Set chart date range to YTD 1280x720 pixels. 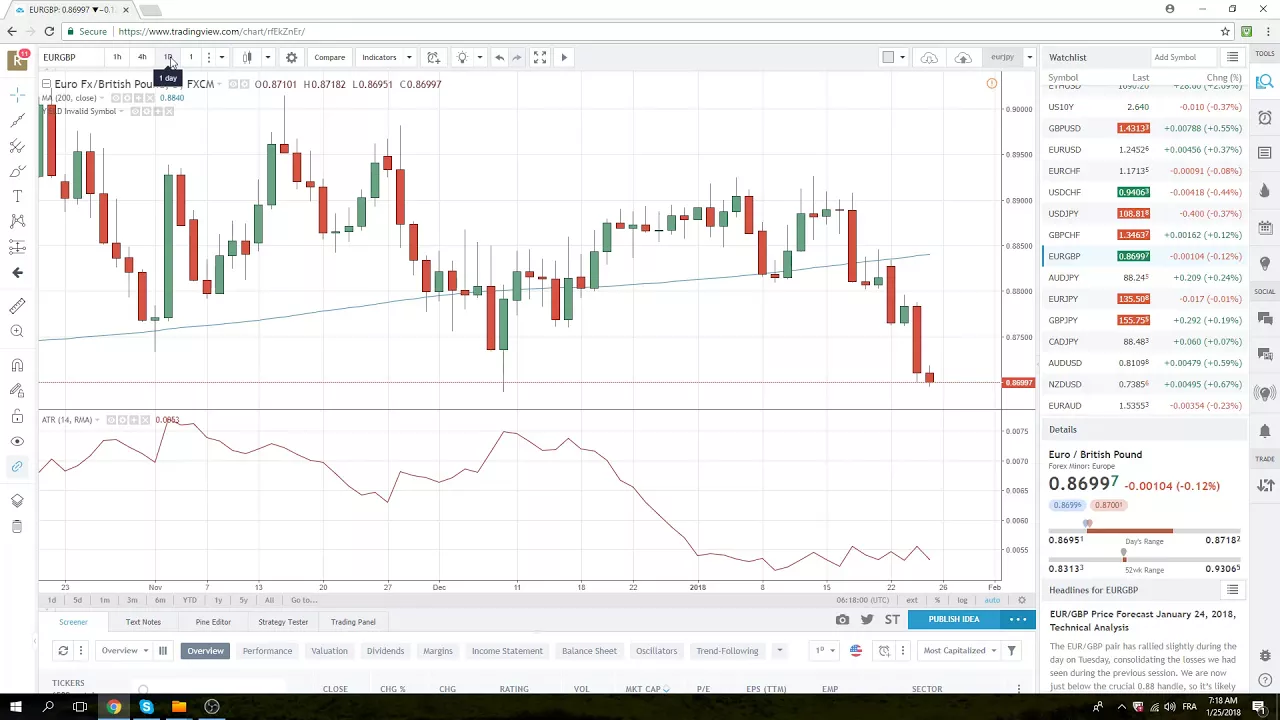(189, 600)
